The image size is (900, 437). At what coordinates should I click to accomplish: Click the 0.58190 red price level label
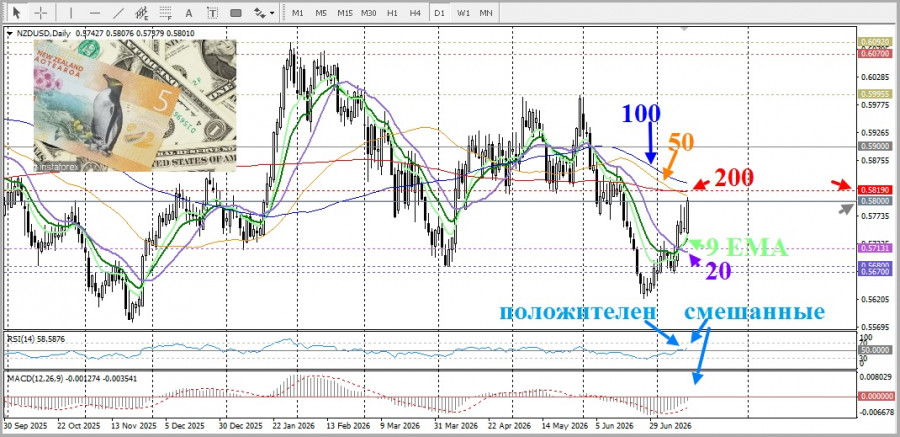876,189
